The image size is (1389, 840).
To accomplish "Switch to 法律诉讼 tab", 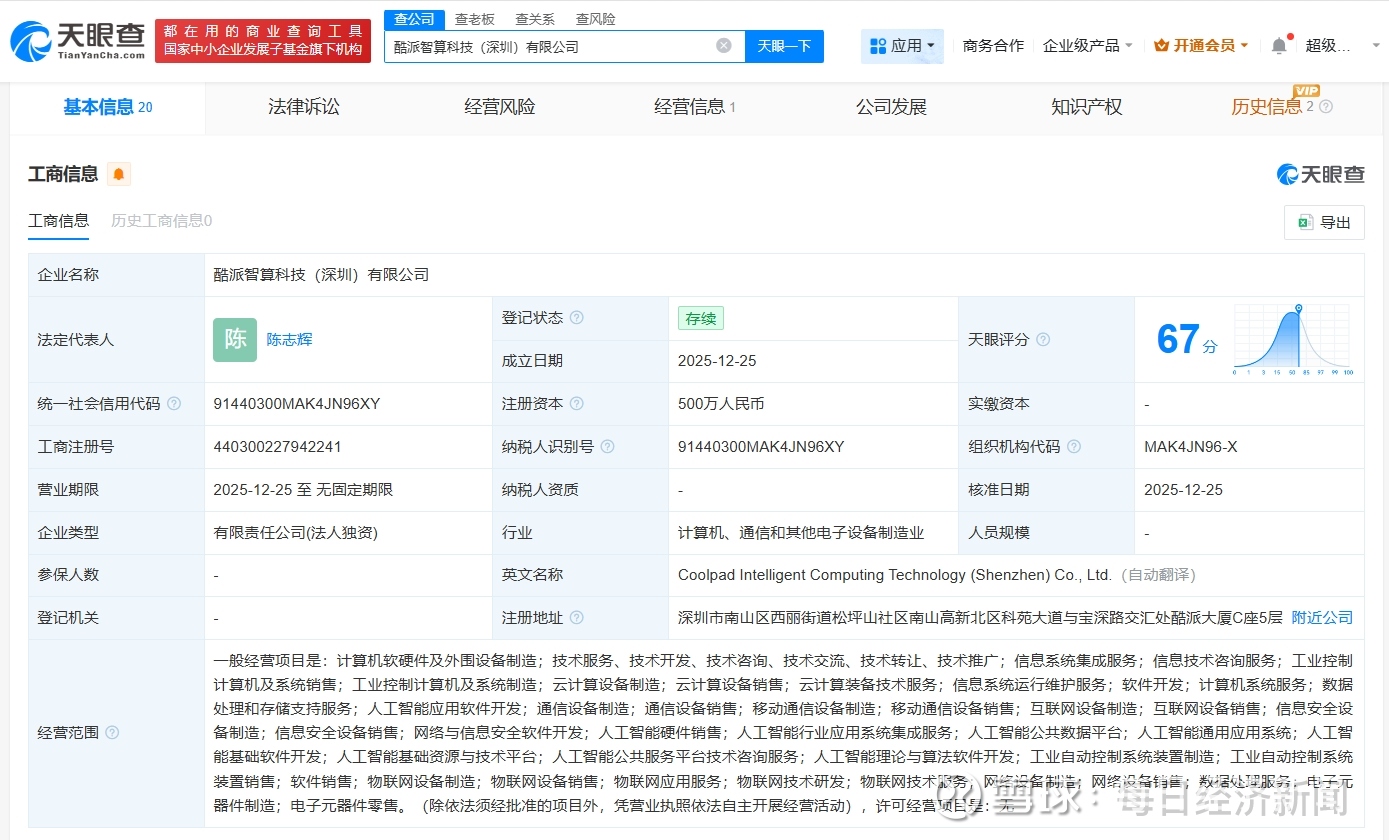I will (304, 107).
